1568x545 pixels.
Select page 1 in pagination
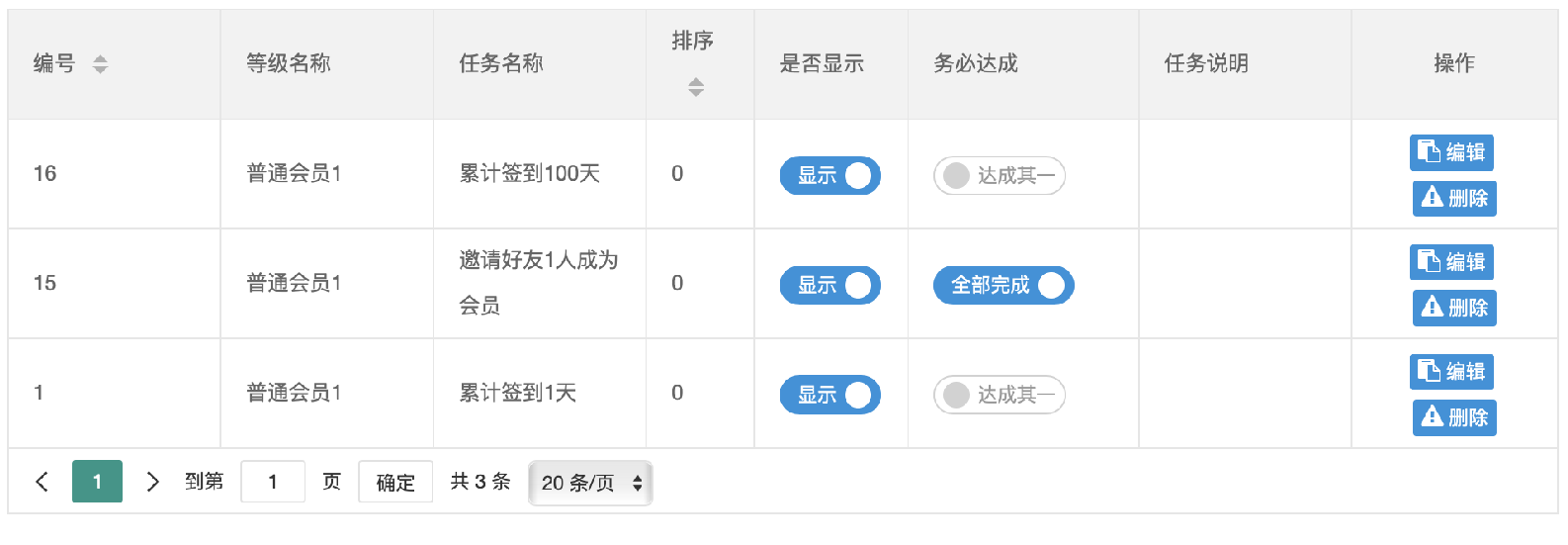(x=97, y=482)
